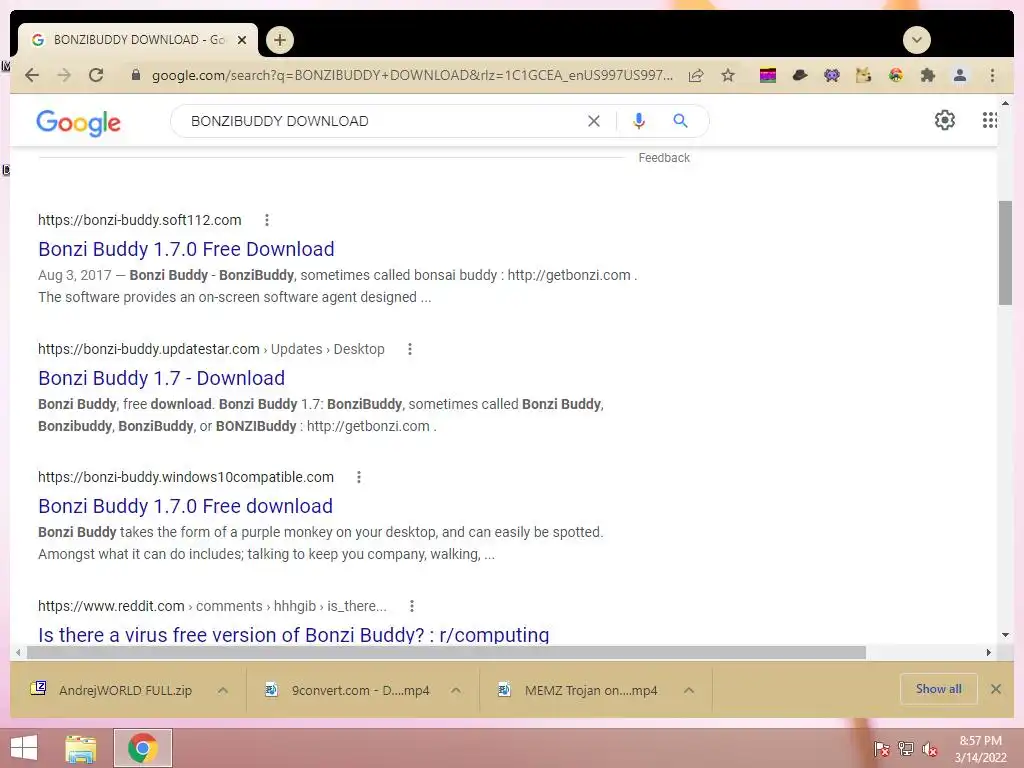The image size is (1024, 768).
Task: Click the URL address bar
Action: 411,75
